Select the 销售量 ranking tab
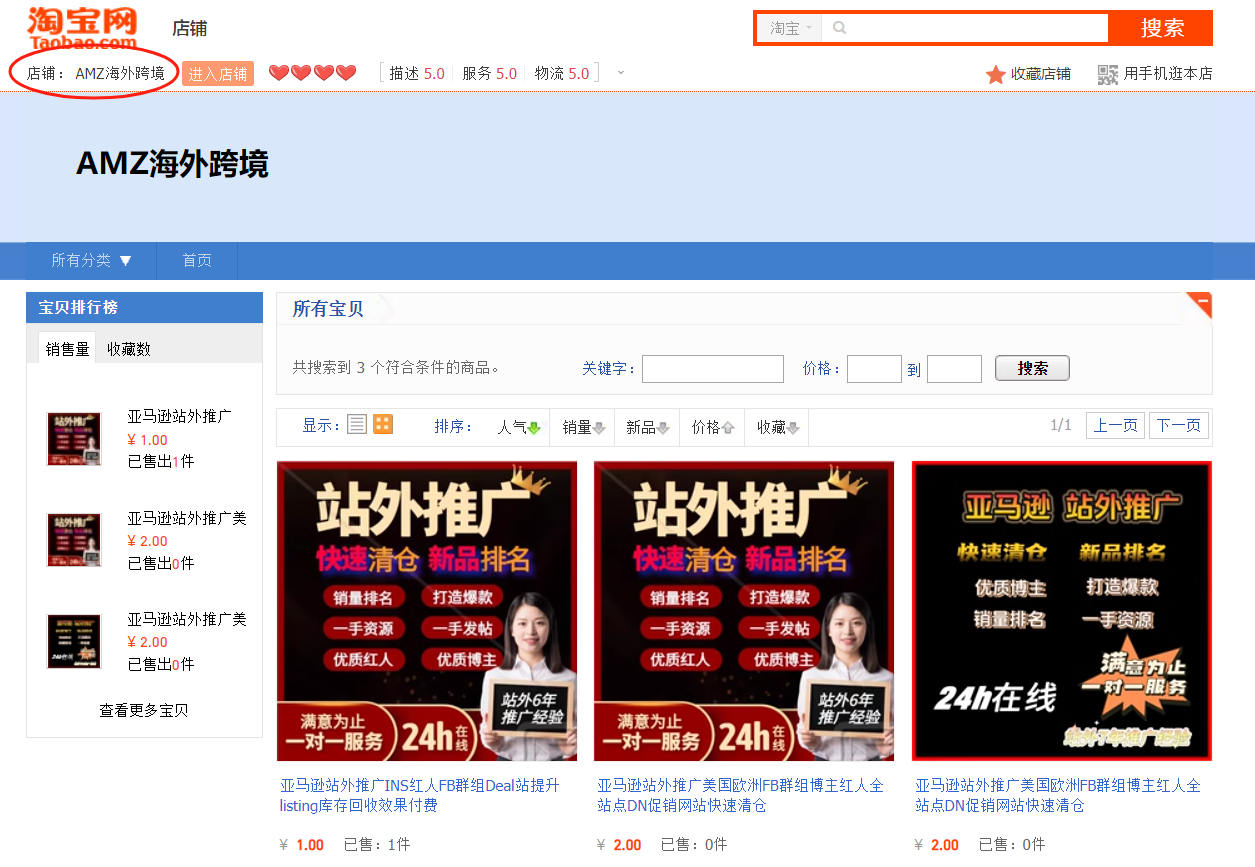This screenshot has height=867, width=1255. (x=68, y=348)
